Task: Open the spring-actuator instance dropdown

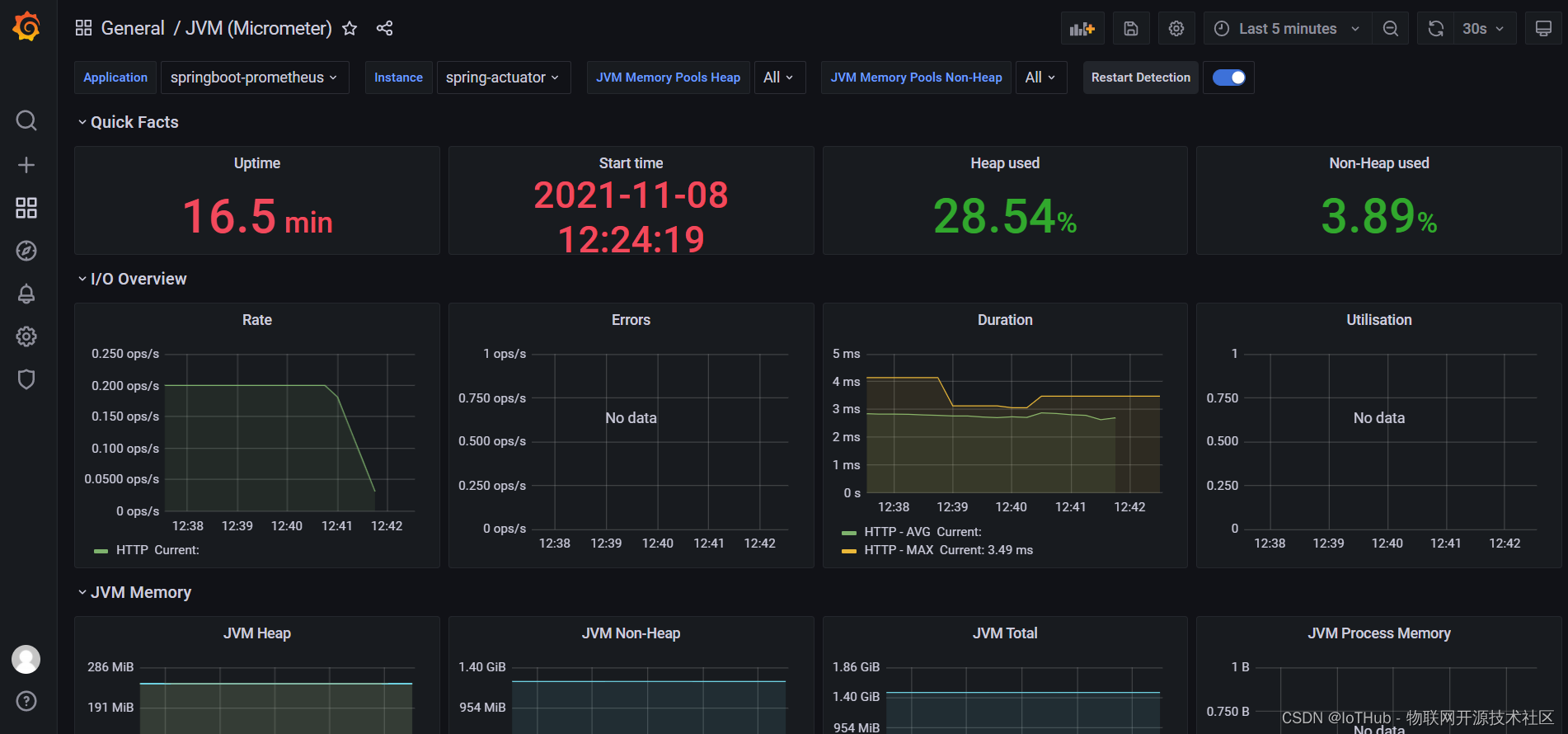Action: click(x=503, y=78)
